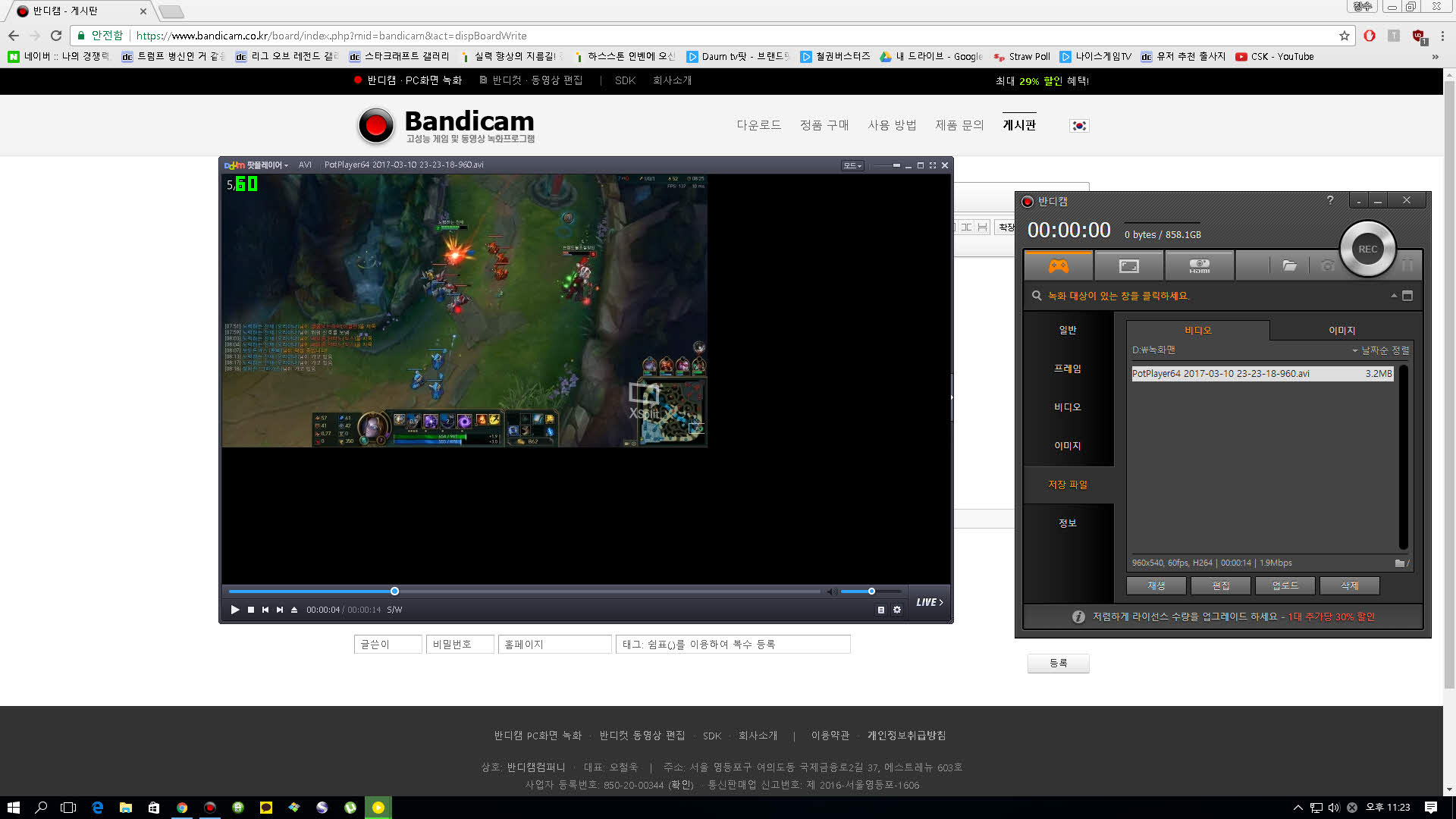Image resolution: width=1456 pixels, height=819 pixels.
Task: Open PotPlayer 모드 dropdown
Action: pos(852,165)
